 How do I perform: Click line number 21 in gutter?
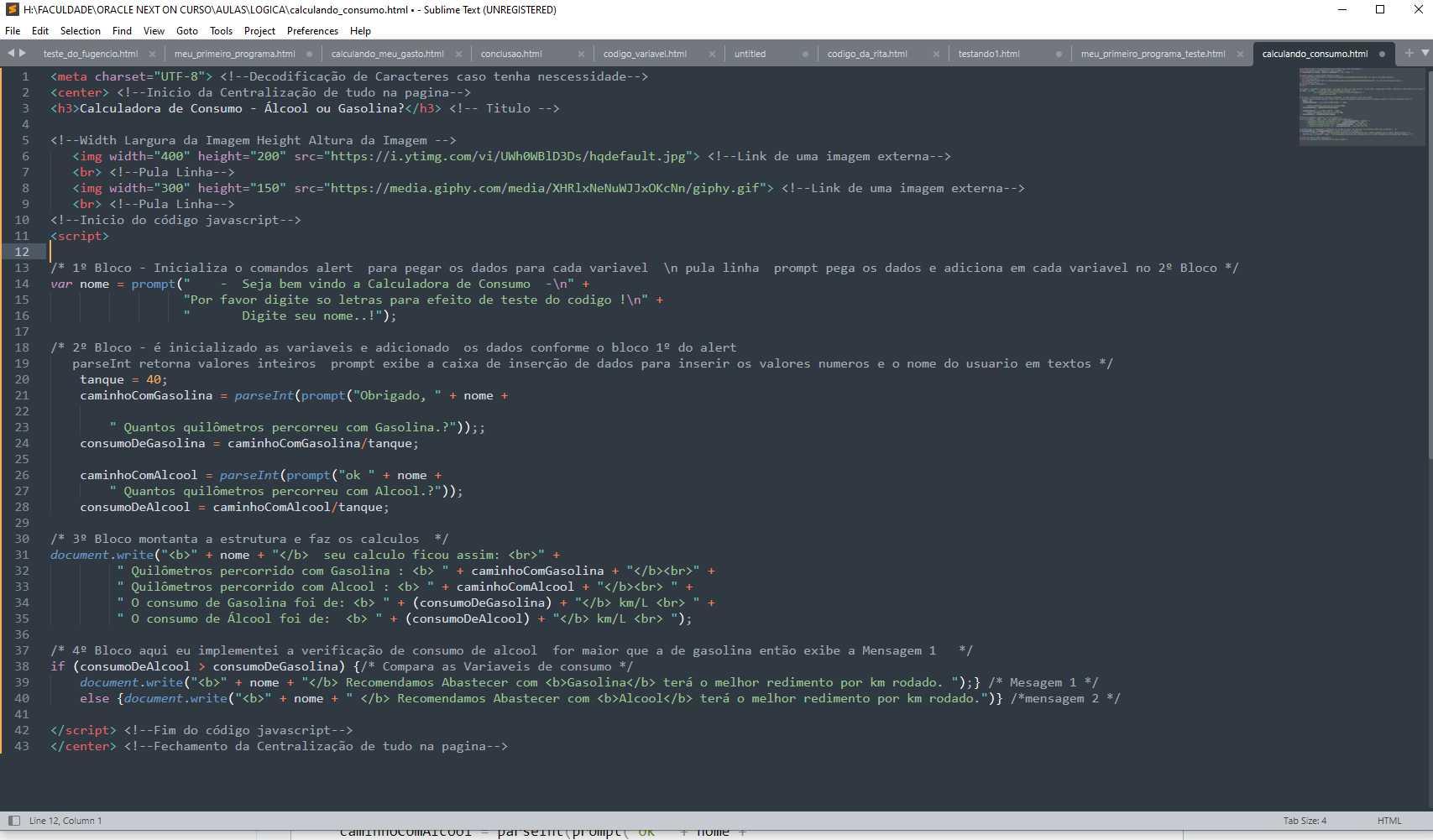click(22, 395)
